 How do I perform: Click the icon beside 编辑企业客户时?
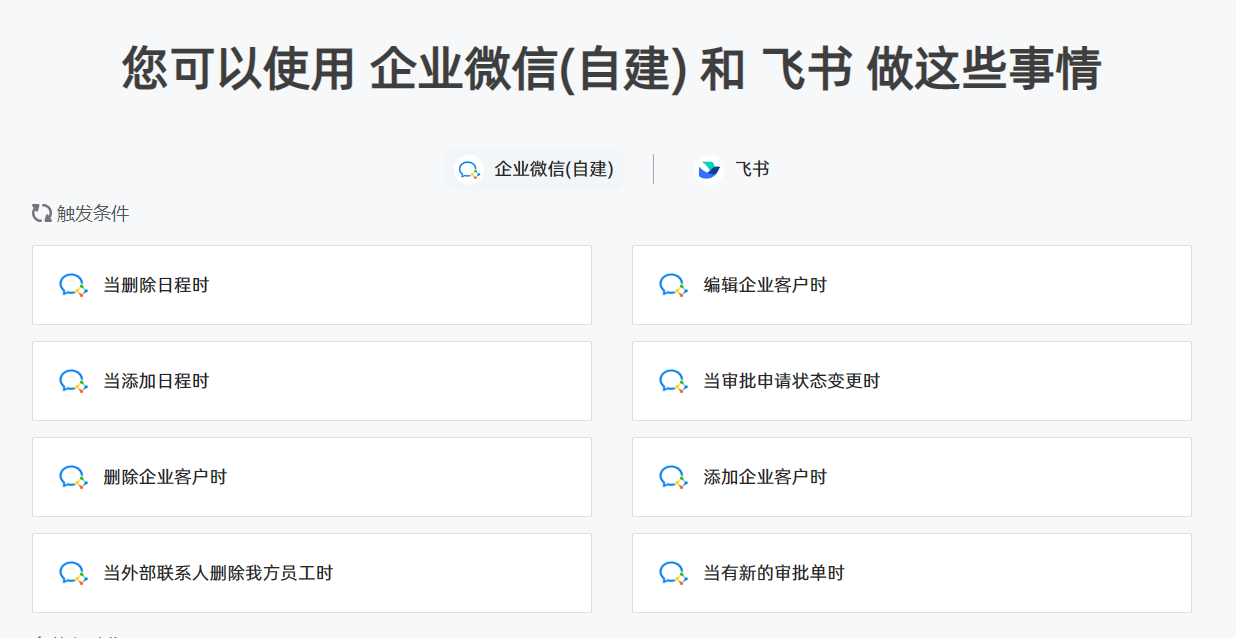674,286
